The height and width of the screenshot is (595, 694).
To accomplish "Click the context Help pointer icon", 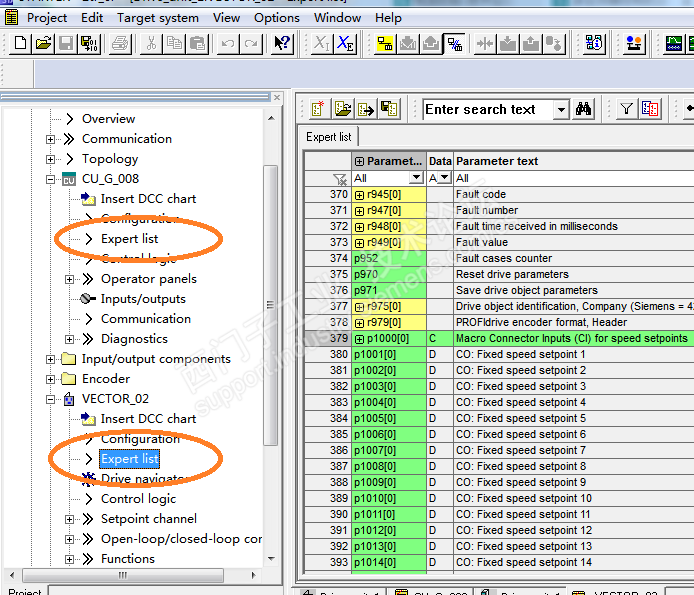I will [282, 43].
